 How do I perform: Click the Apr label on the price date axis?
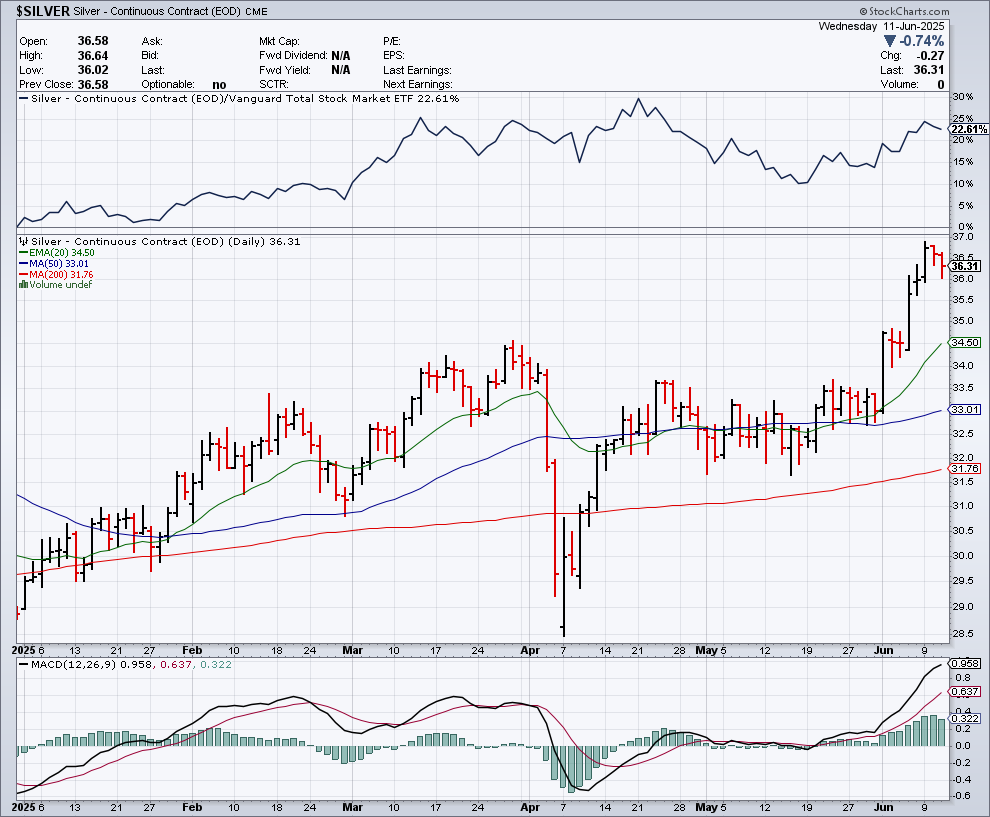click(532, 649)
